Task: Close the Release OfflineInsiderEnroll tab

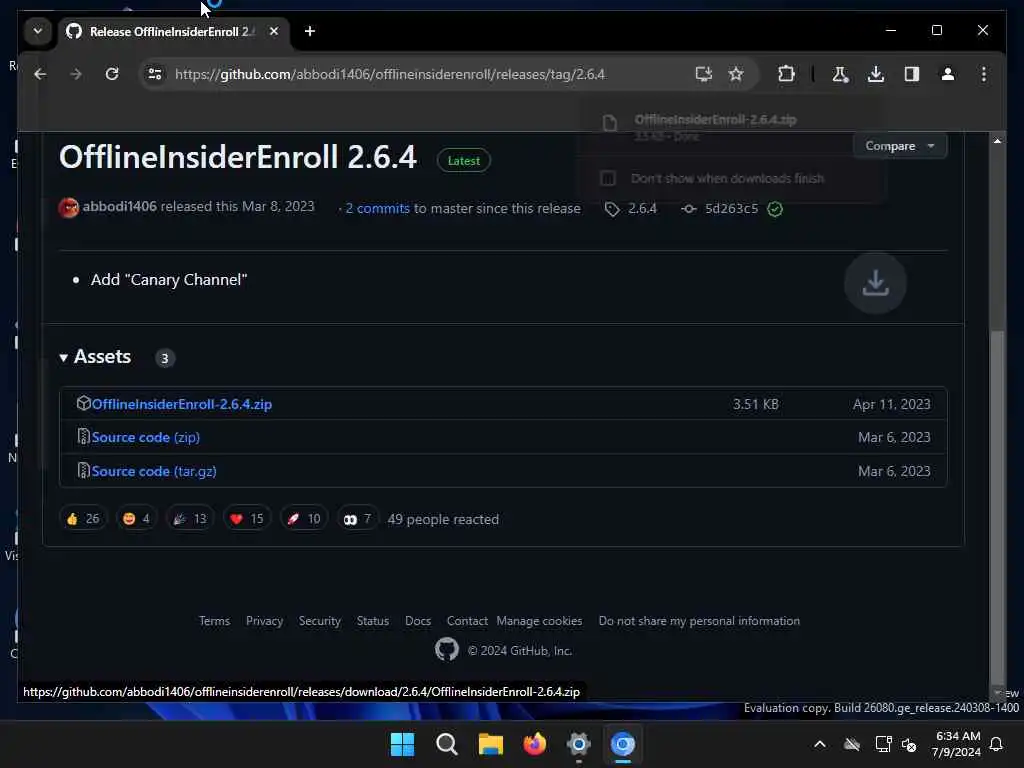Action: tap(274, 31)
